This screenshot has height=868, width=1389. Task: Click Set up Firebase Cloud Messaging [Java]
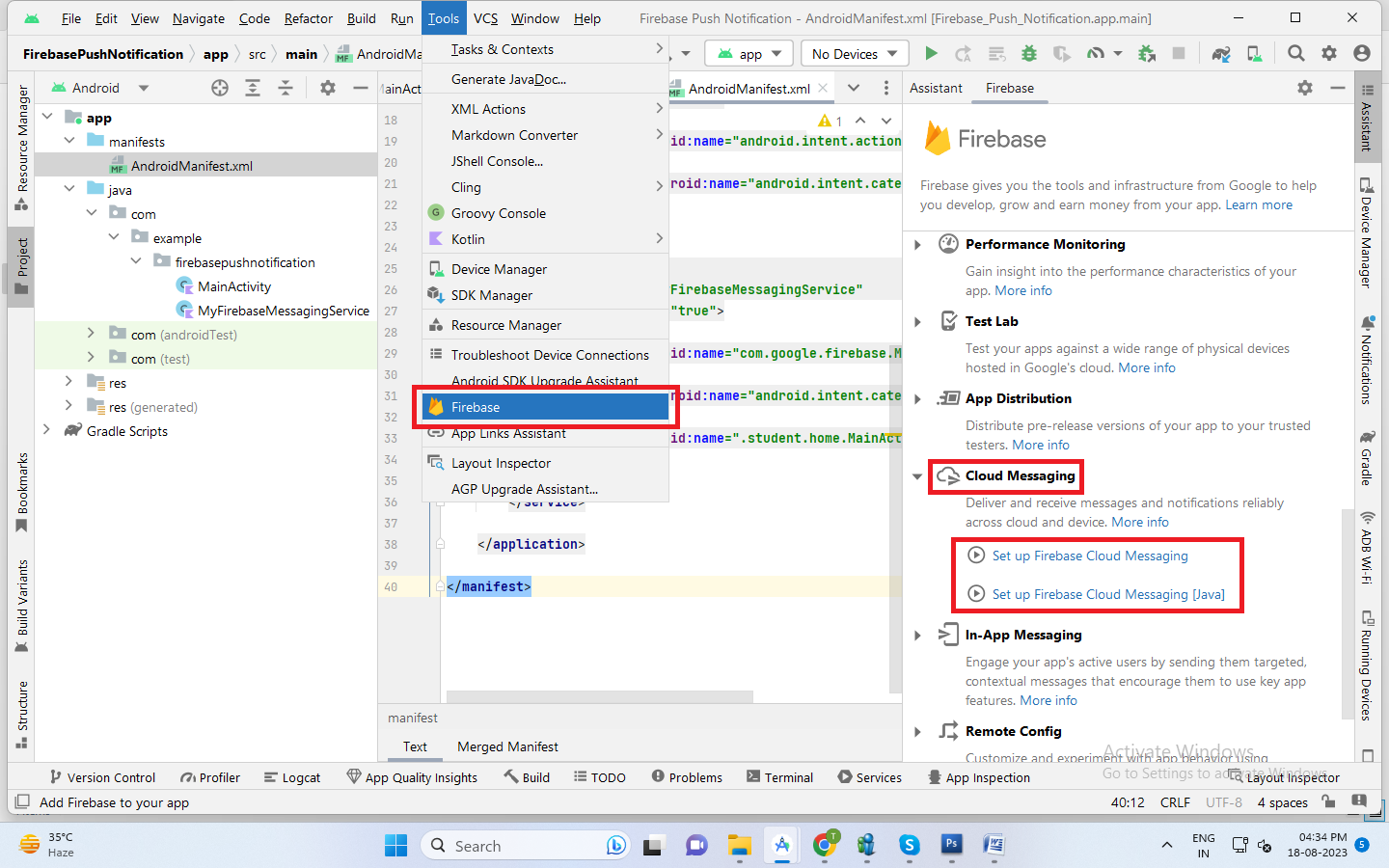coord(1108,594)
